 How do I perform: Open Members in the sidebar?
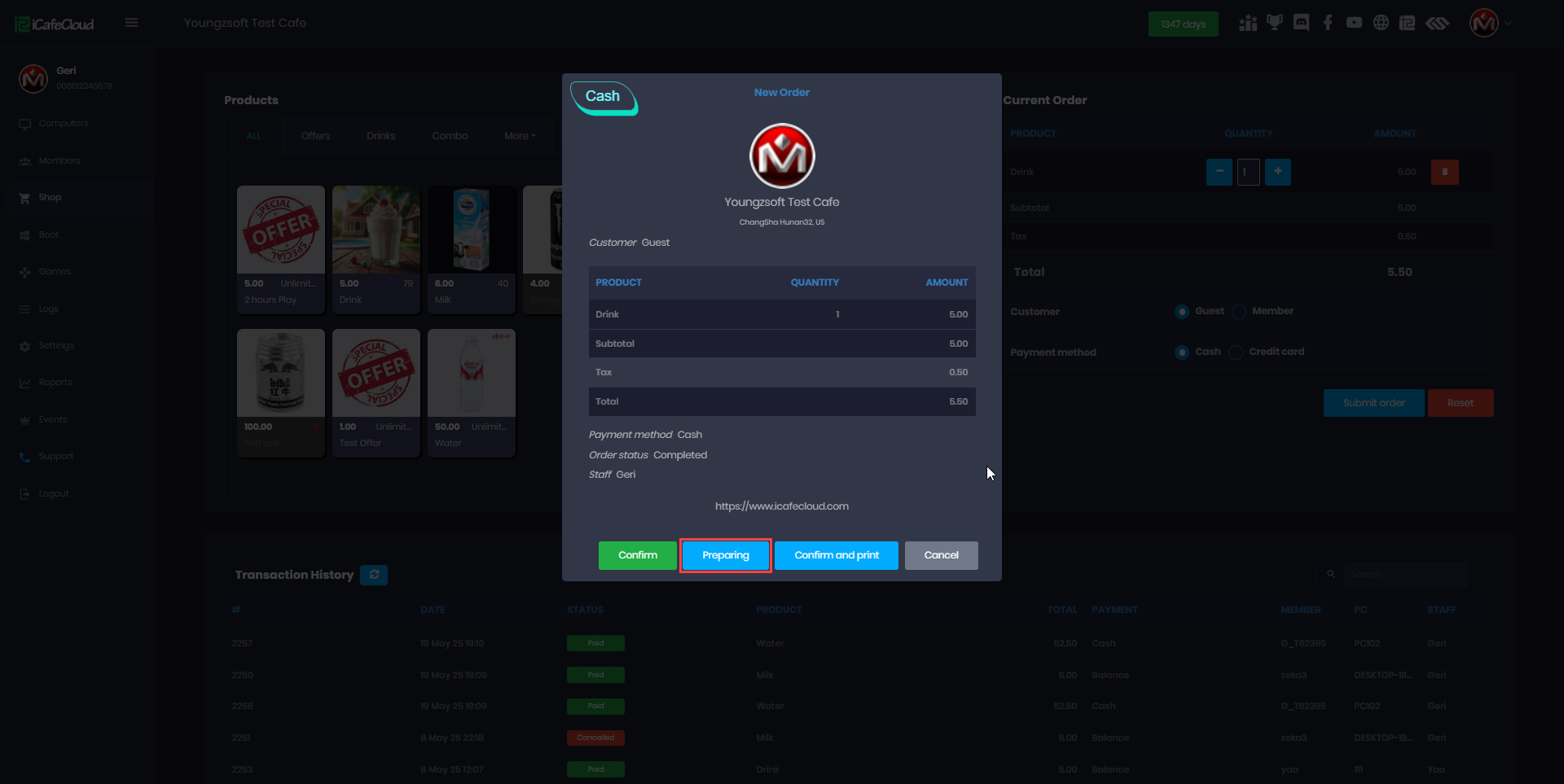coord(59,161)
